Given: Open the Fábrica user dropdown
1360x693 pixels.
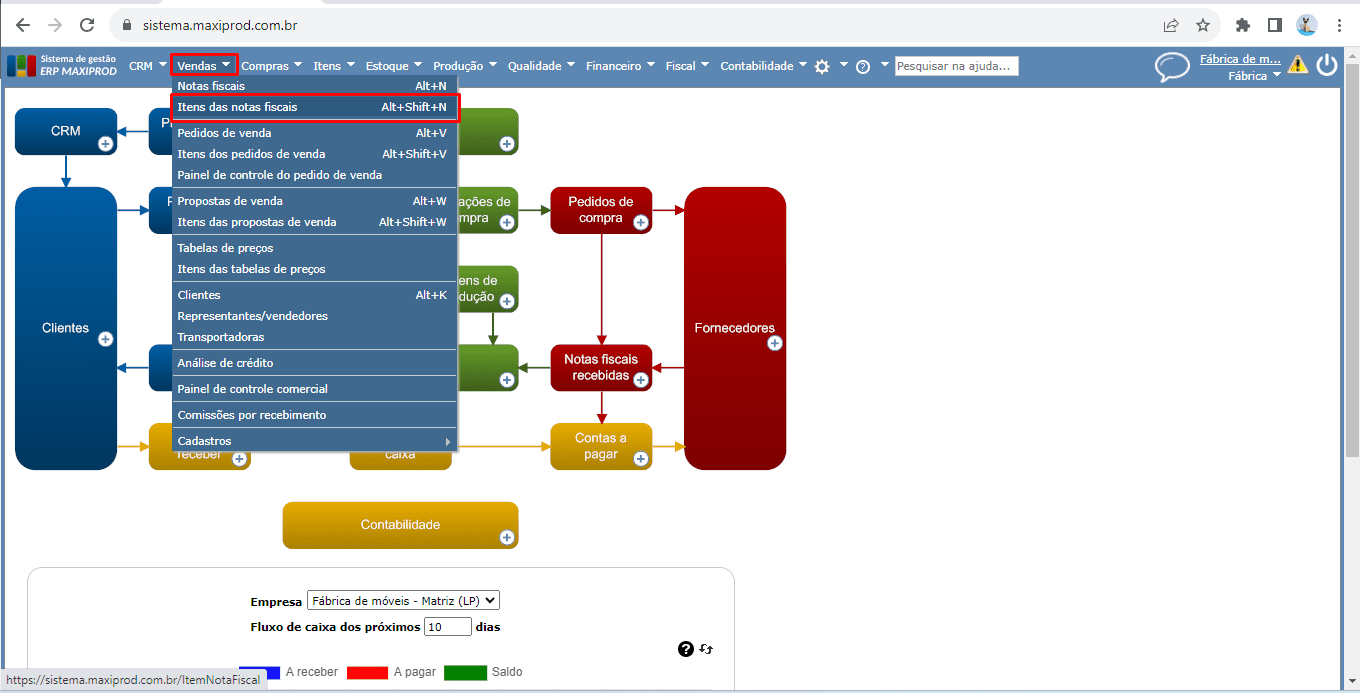Looking at the screenshot, I should coord(1255,76).
